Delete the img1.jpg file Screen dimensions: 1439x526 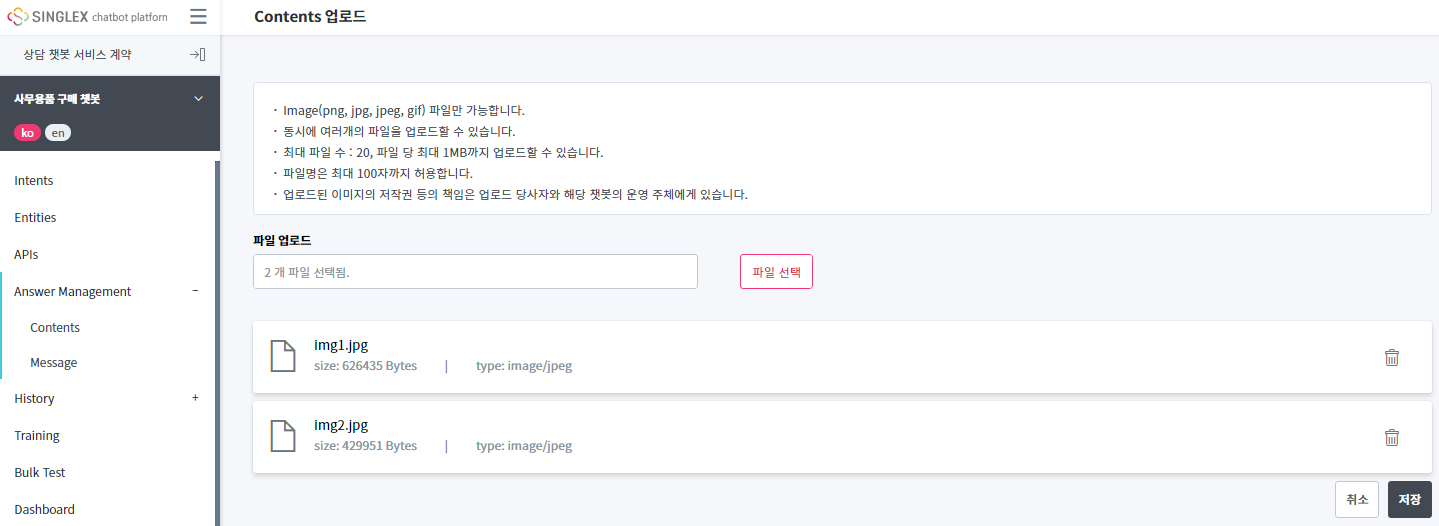point(1391,357)
